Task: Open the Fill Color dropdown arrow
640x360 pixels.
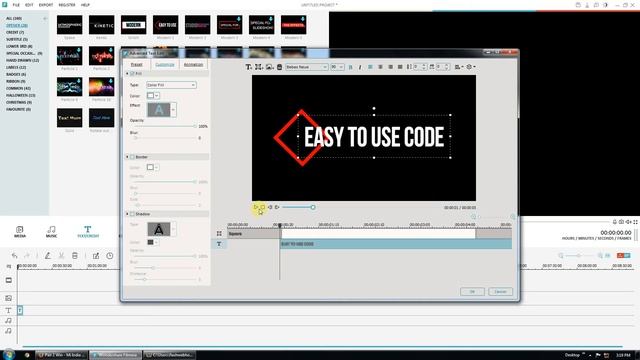Action: [157, 96]
